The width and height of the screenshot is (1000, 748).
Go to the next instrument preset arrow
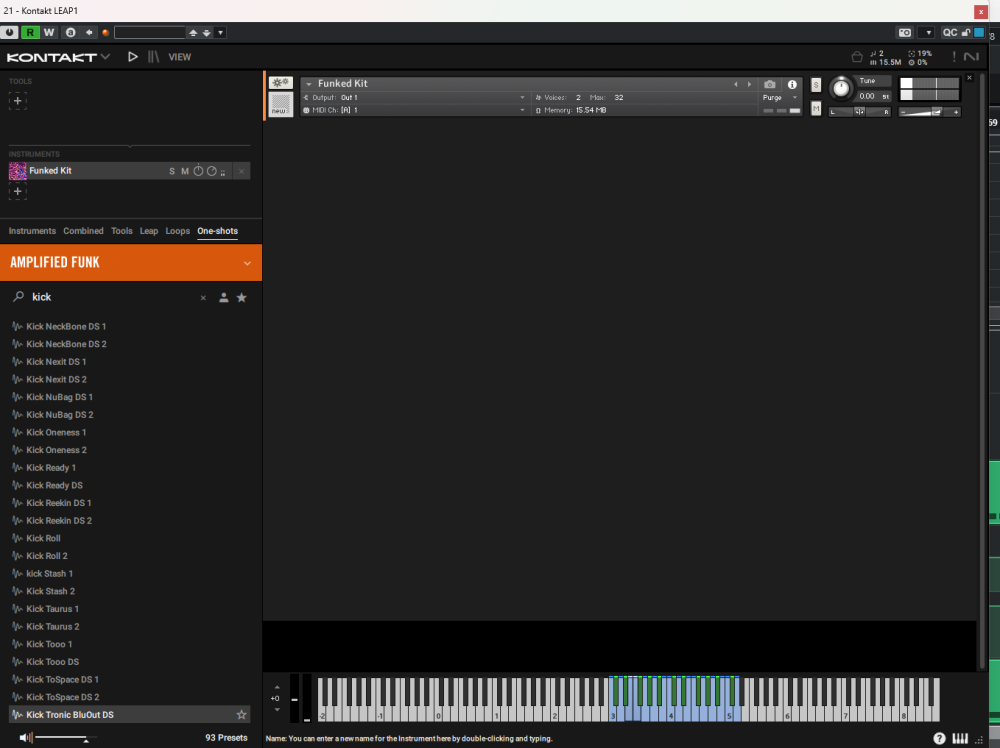coord(749,84)
